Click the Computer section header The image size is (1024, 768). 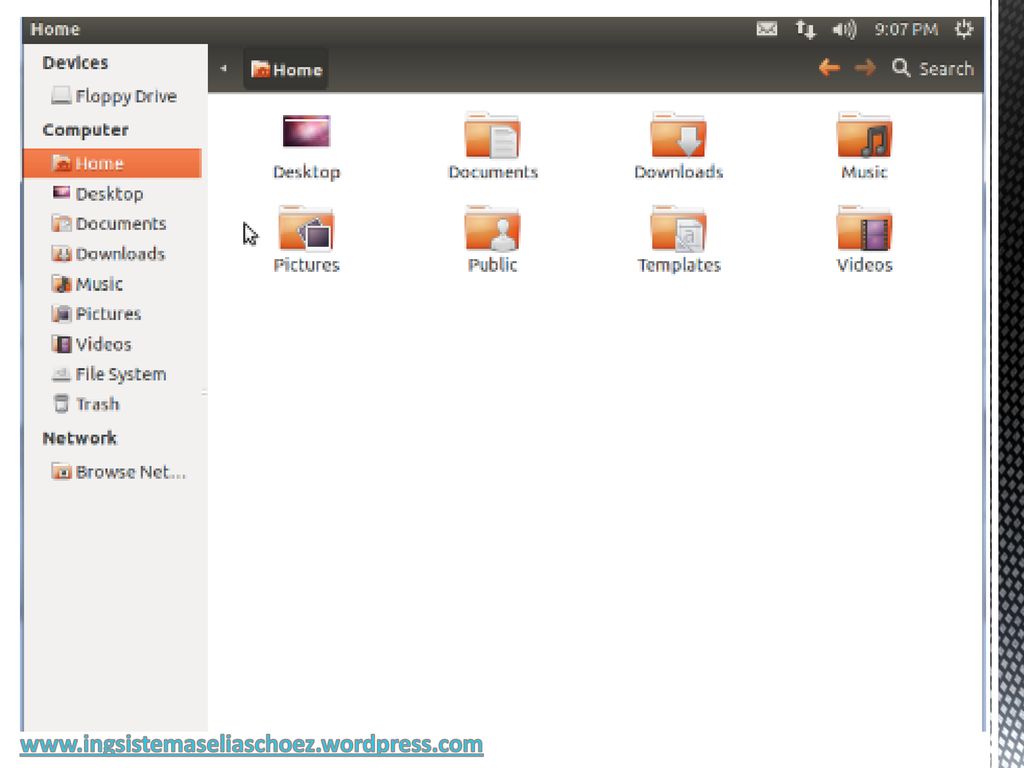(x=86, y=130)
